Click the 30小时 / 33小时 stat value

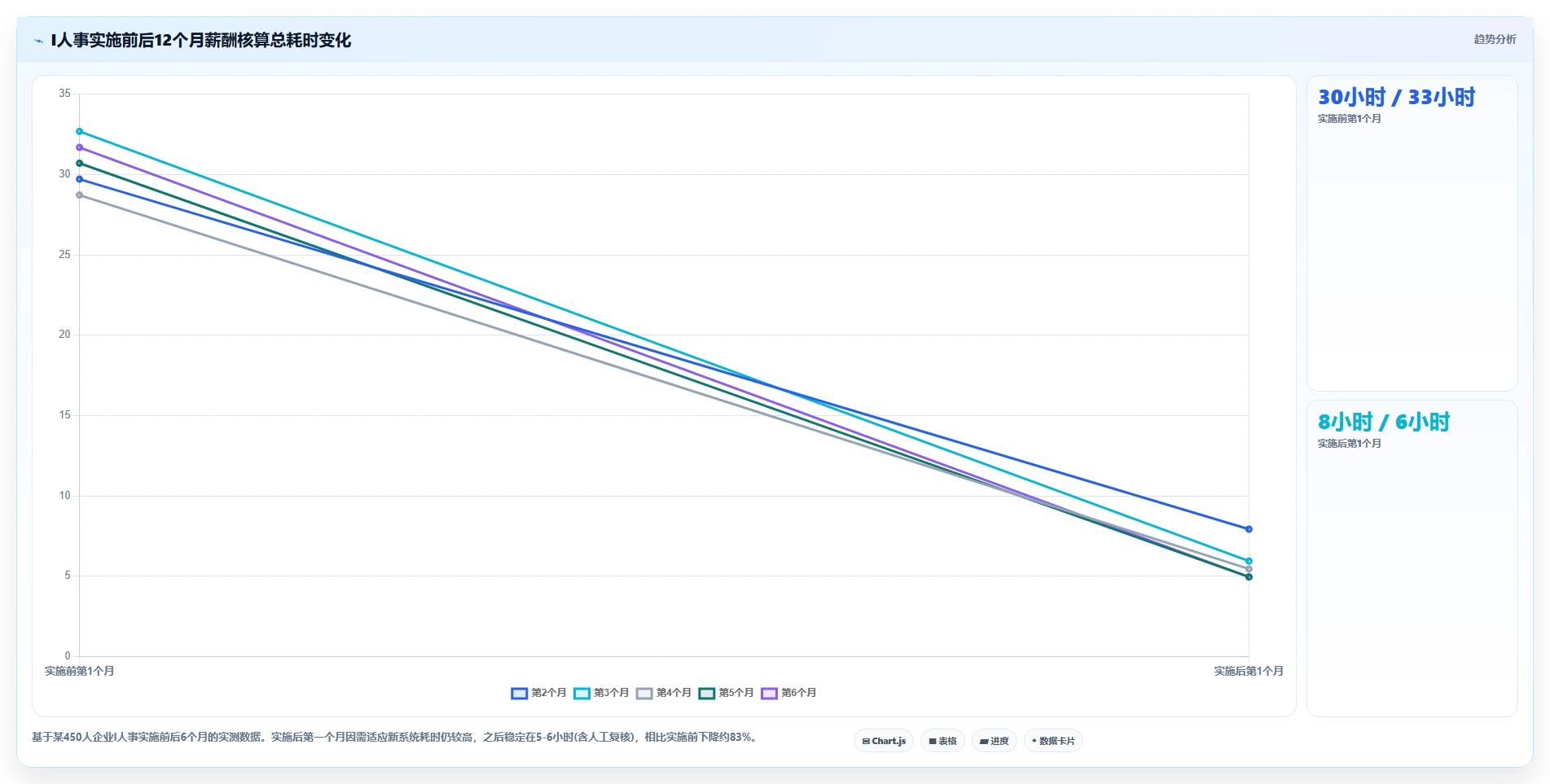(1396, 98)
